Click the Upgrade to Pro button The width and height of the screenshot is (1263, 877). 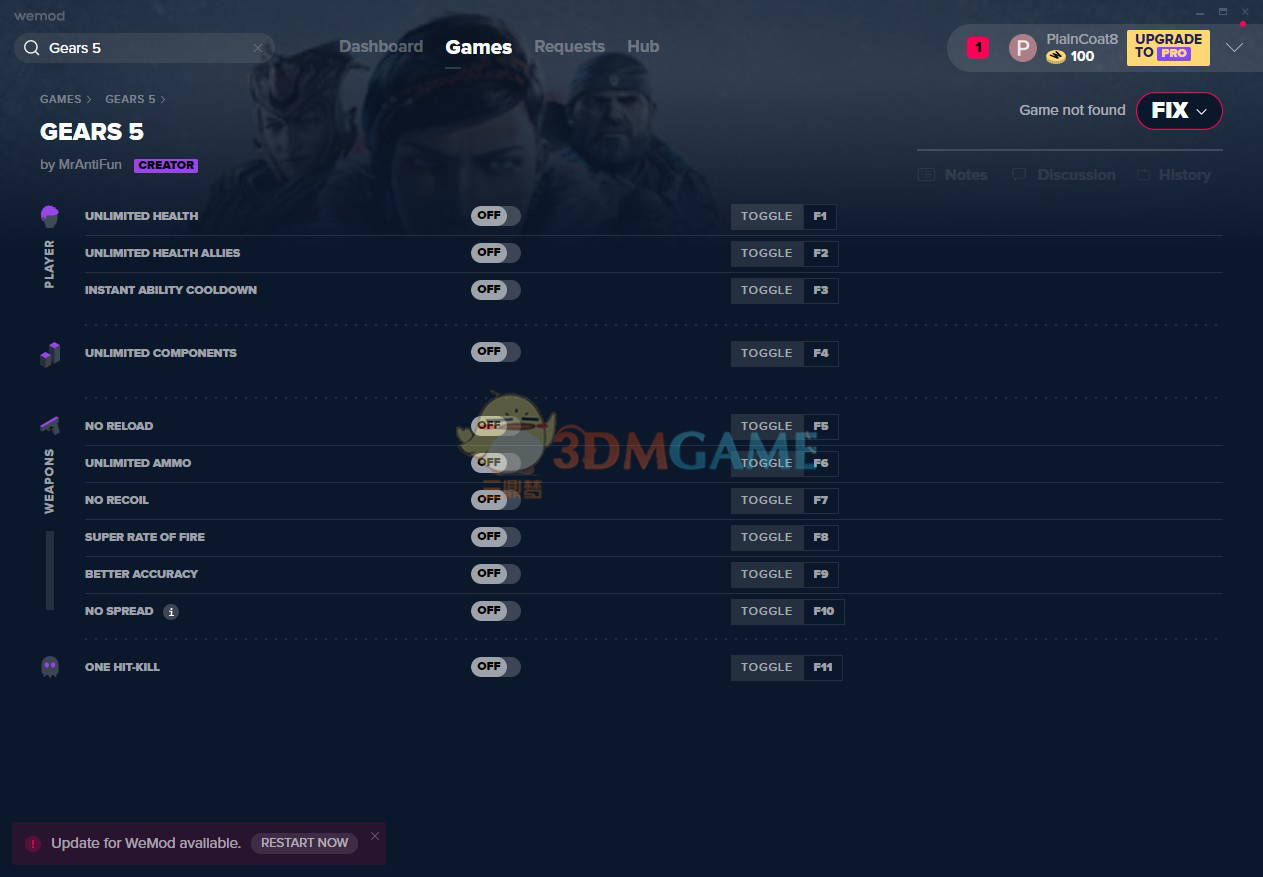1168,47
